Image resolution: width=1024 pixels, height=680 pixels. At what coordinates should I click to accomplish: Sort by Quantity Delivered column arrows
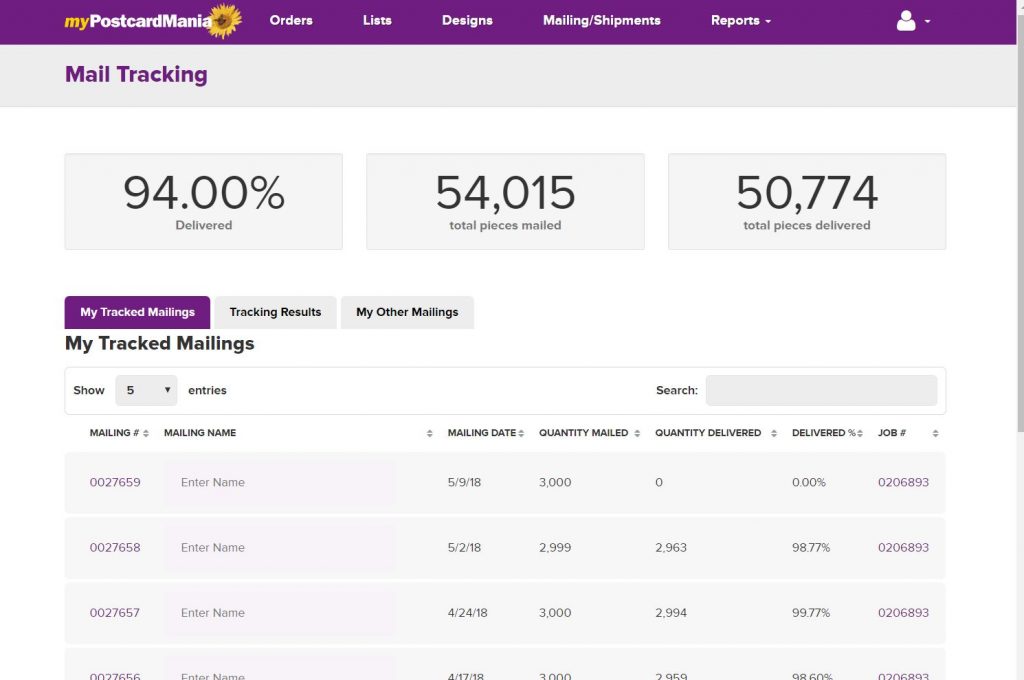point(771,433)
